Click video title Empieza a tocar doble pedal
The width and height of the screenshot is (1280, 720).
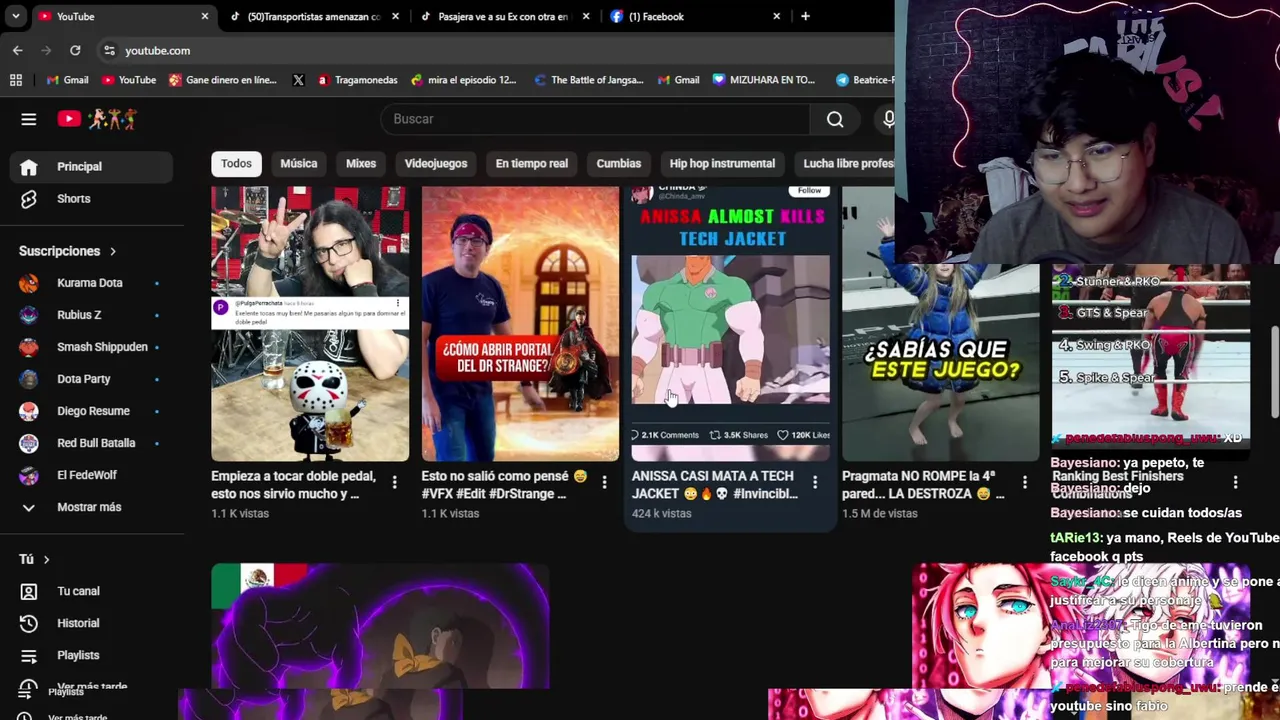294,485
